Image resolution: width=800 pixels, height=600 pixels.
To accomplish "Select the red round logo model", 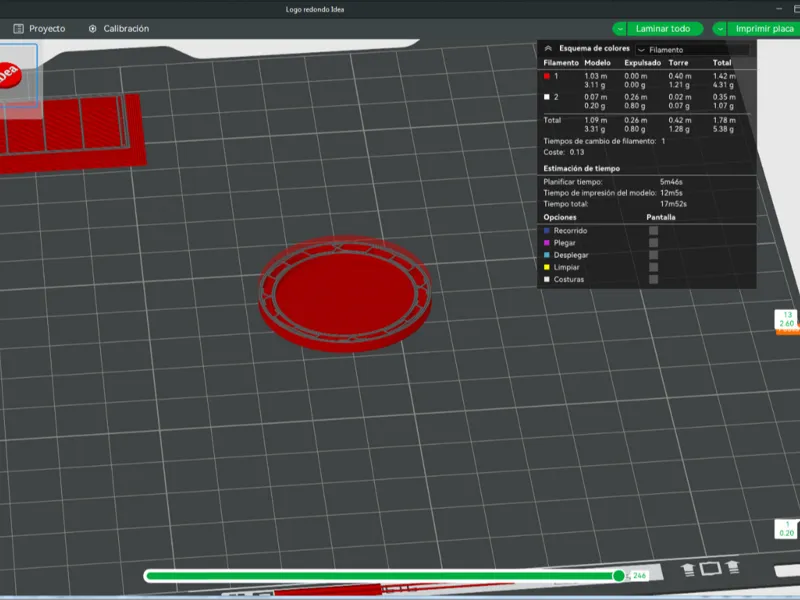I will [x=345, y=294].
